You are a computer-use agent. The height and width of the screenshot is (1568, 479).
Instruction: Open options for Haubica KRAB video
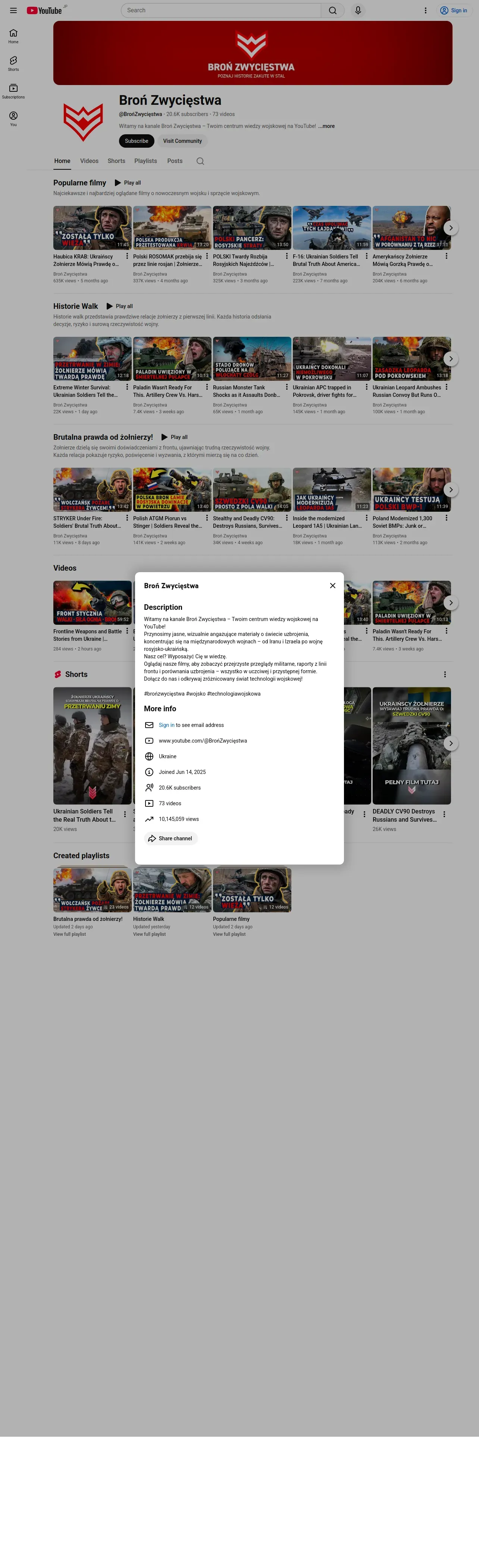click(126, 256)
